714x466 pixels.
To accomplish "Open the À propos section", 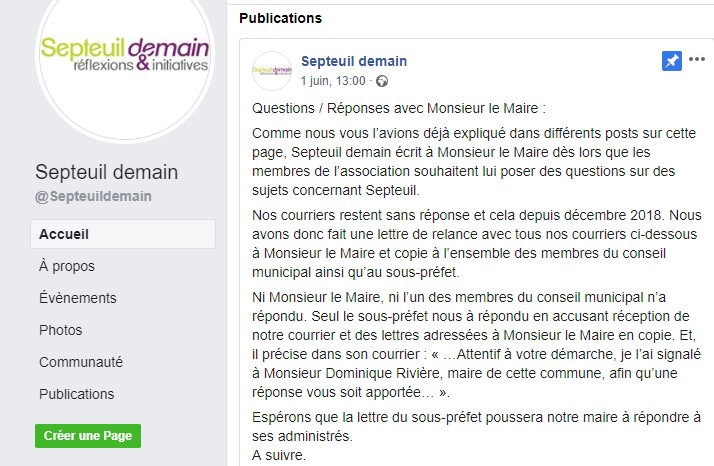I will pyautogui.click(x=67, y=266).
